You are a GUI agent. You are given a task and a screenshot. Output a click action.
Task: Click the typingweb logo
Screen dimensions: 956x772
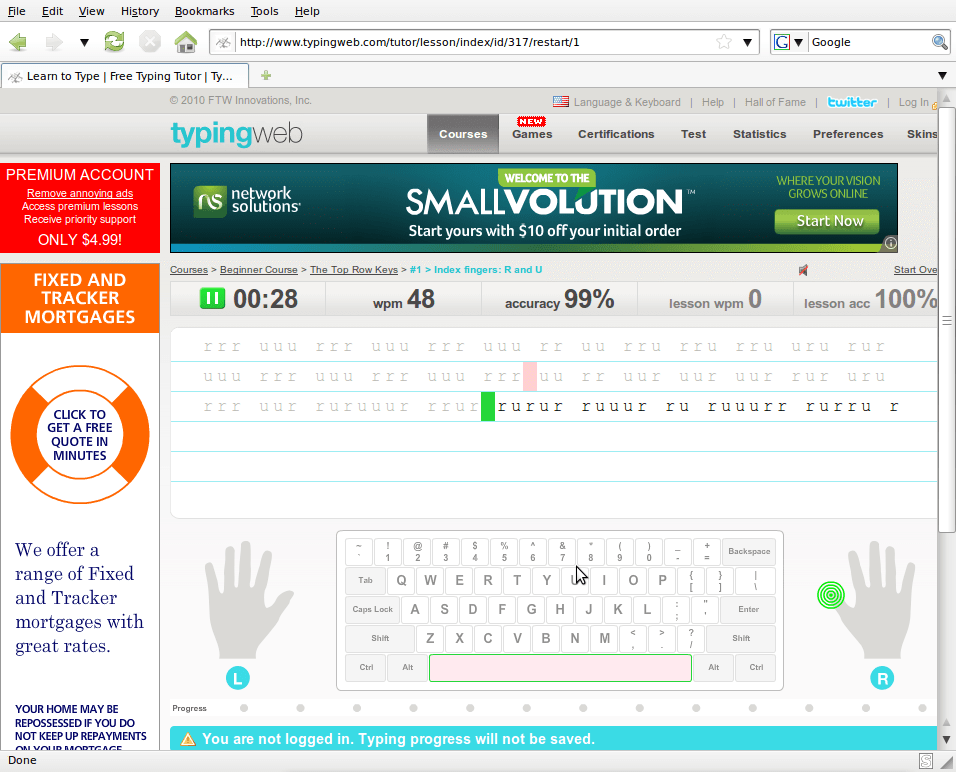(236, 133)
